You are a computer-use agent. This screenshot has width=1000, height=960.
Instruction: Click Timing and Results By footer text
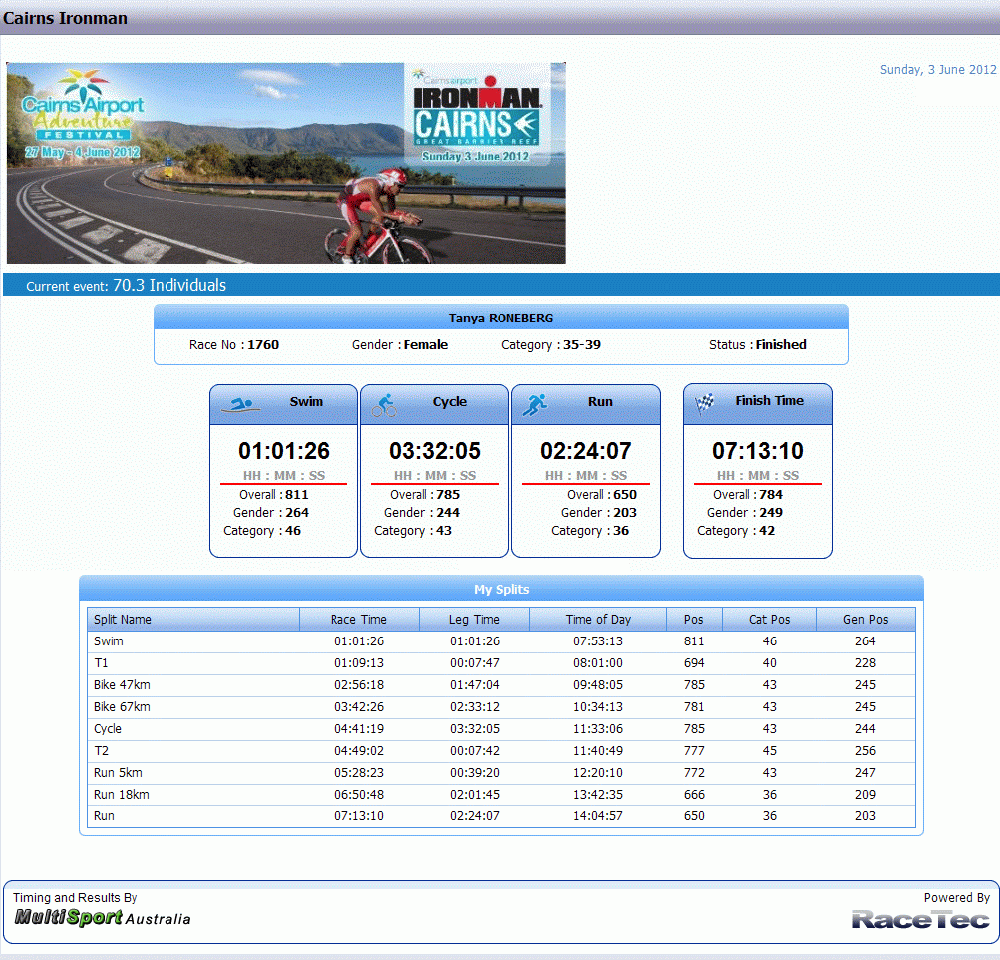(x=75, y=897)
